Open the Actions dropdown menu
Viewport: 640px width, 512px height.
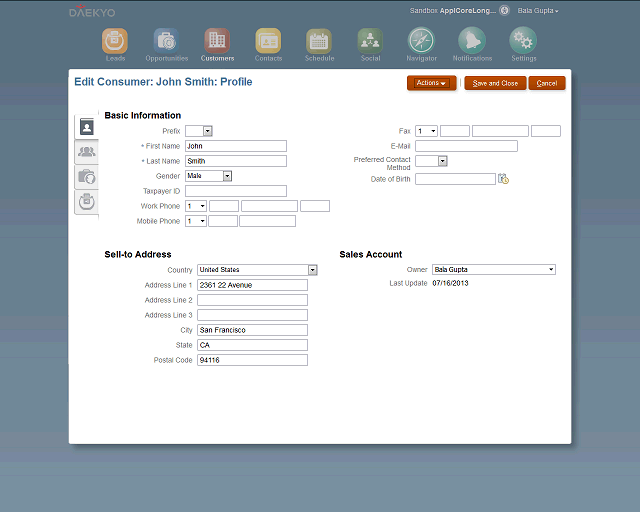(x=431, y=83)
